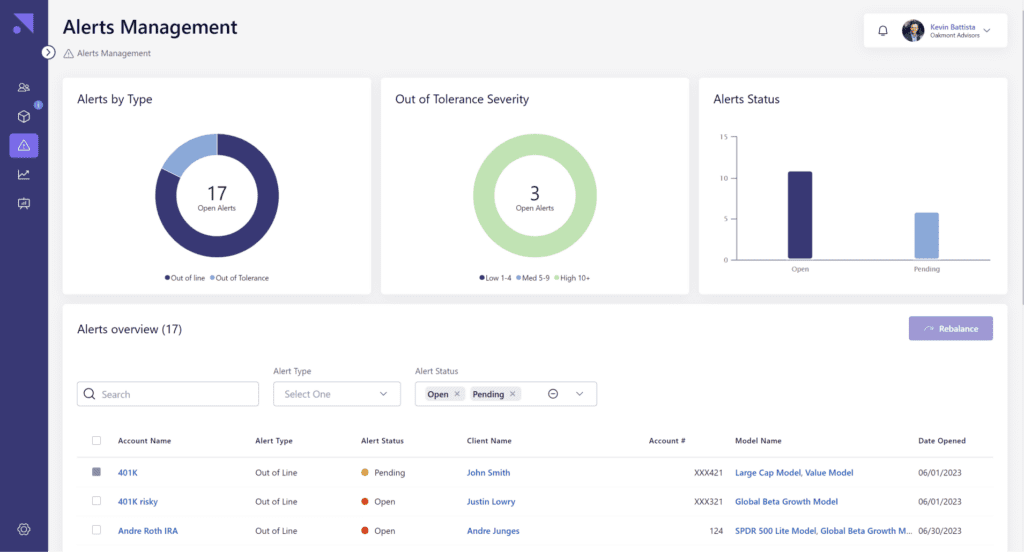Image resolution: width=1024 pixels, height=552 pixels.
Task: Click the Alerts Management breadcrumb
Action: tap(113, 53)
